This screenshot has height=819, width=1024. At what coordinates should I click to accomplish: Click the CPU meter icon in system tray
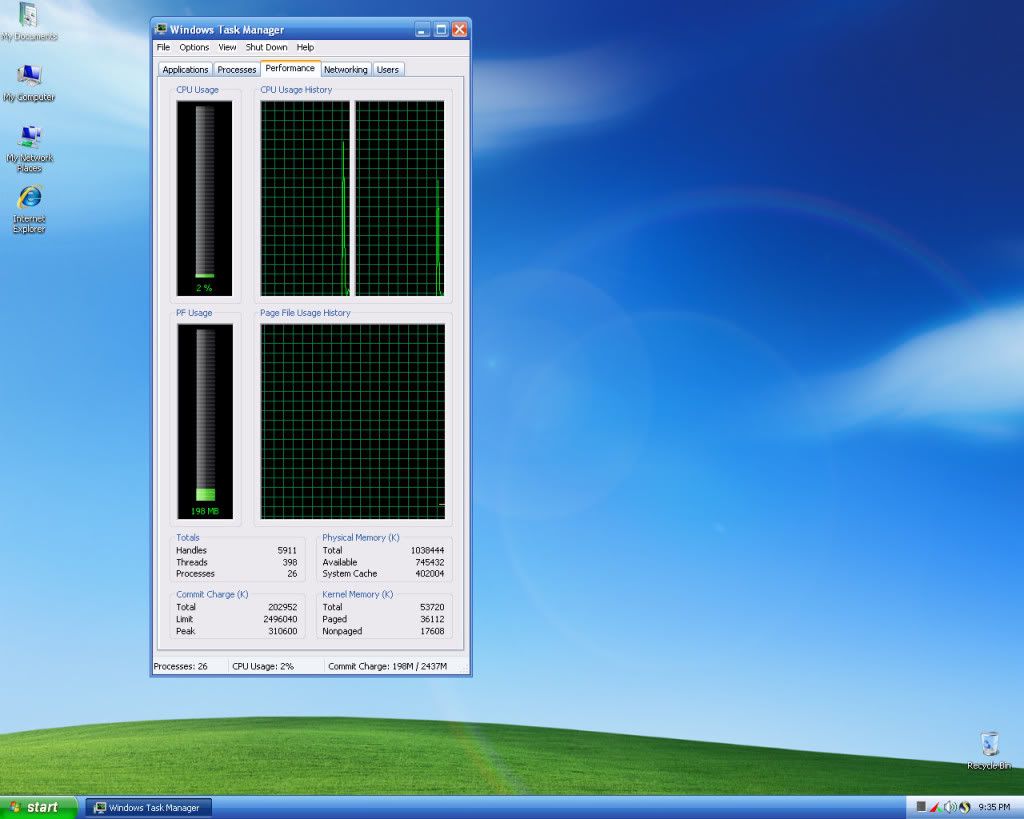[921, 807]
